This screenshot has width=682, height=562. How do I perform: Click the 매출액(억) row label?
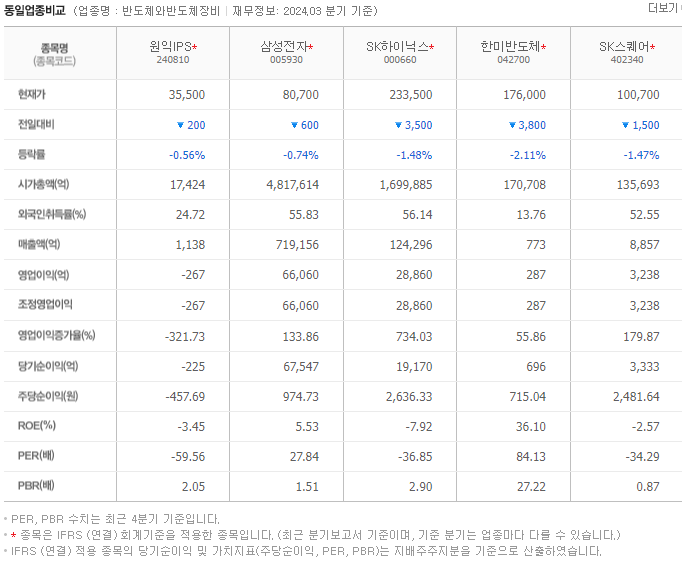pyautogui.click(x=39, y=244)
